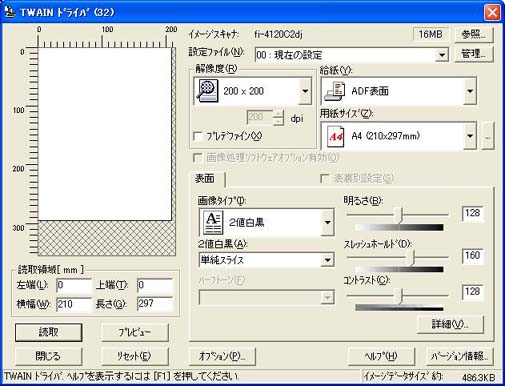Click the small button next to paper size
The image size is (505, 386).
(488, 136)
